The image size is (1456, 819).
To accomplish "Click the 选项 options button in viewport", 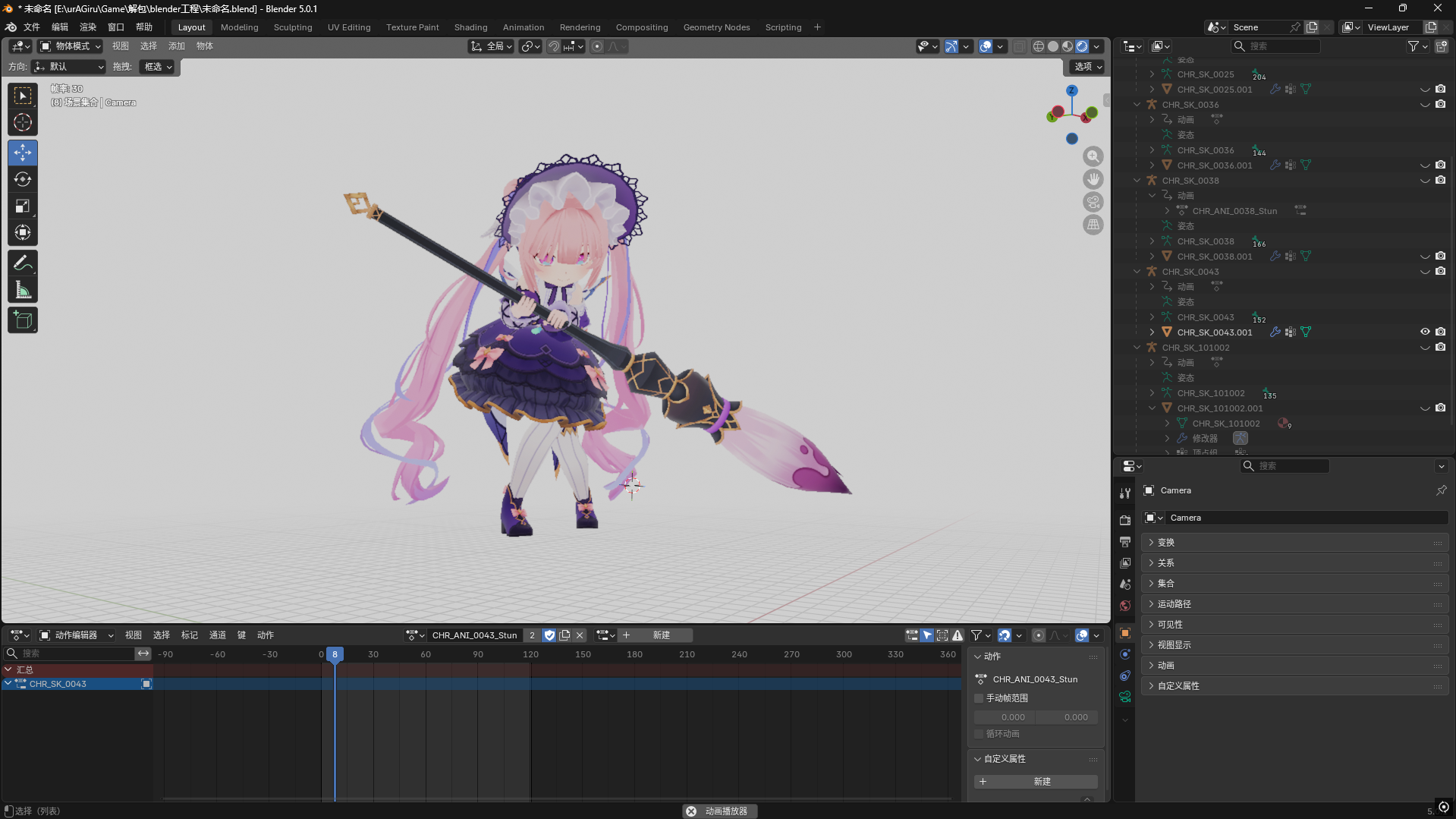I will pyautogui.click(x=1087, y=67).
